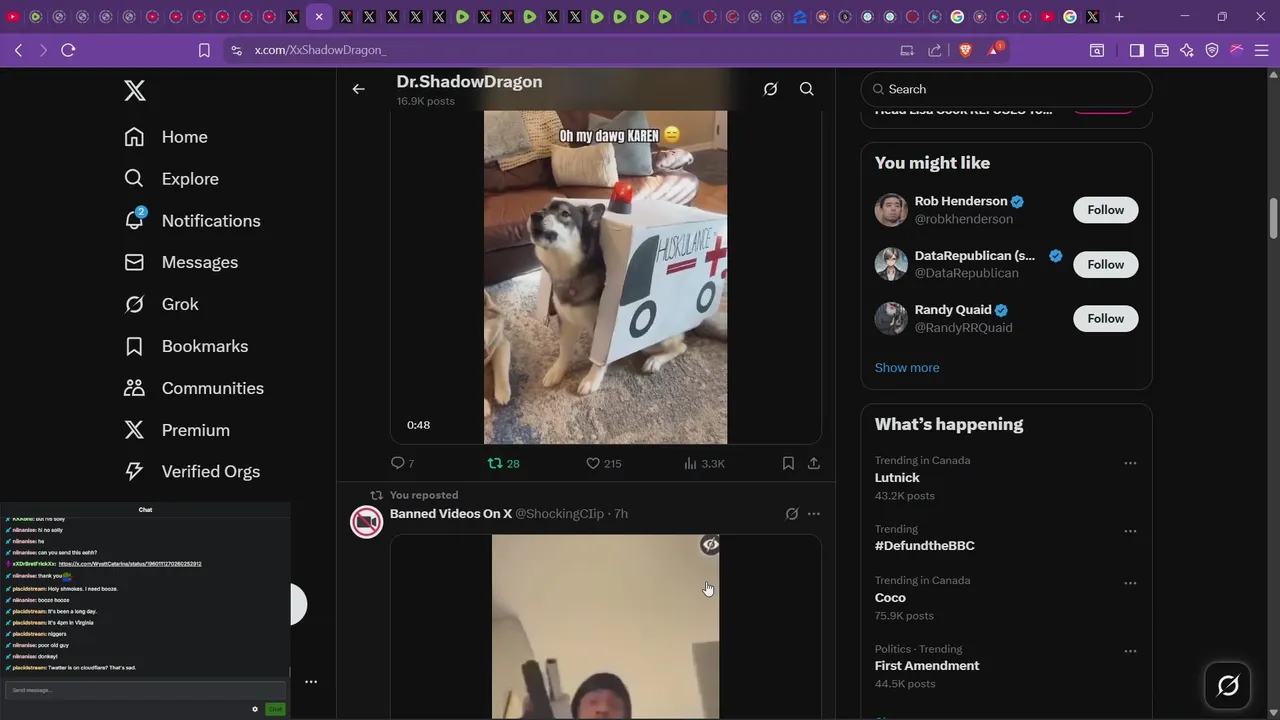Open floating Grok button at bottom right

tap(1228, 685)
